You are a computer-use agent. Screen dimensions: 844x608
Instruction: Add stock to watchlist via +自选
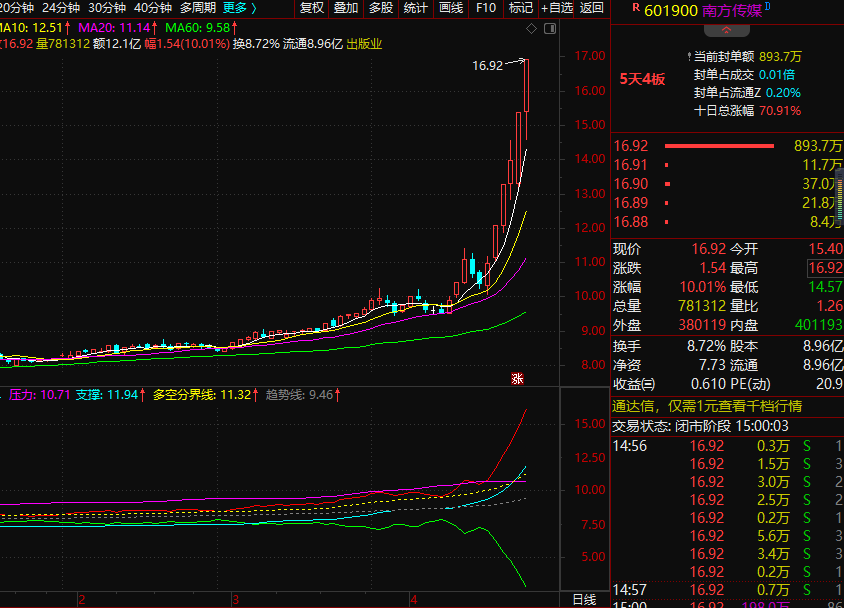tap(556, 8)
